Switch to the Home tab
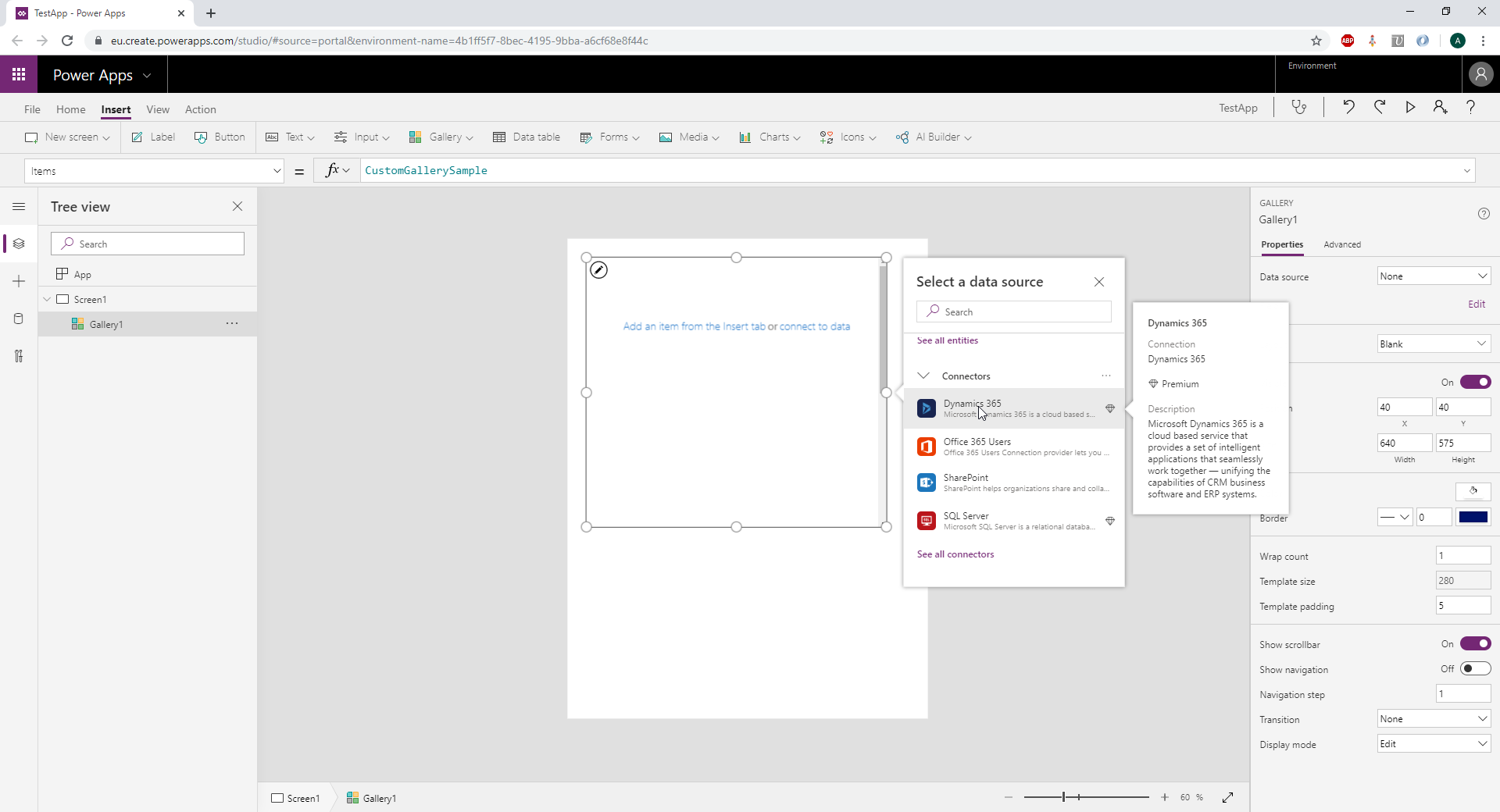This screenshot has width=1500, height=812. coord(70,109)
